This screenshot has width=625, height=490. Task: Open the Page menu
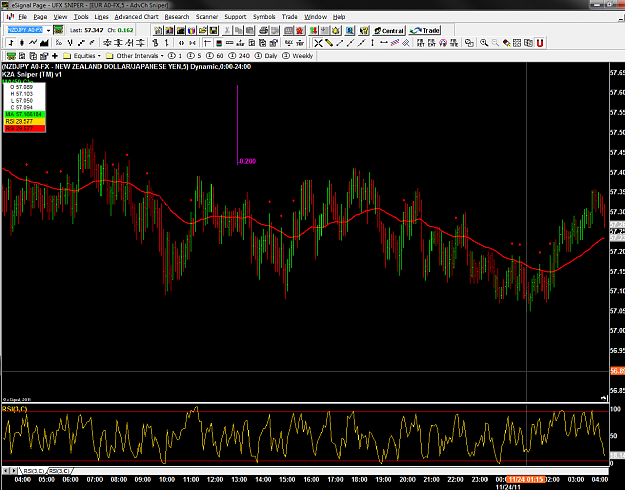40,17
